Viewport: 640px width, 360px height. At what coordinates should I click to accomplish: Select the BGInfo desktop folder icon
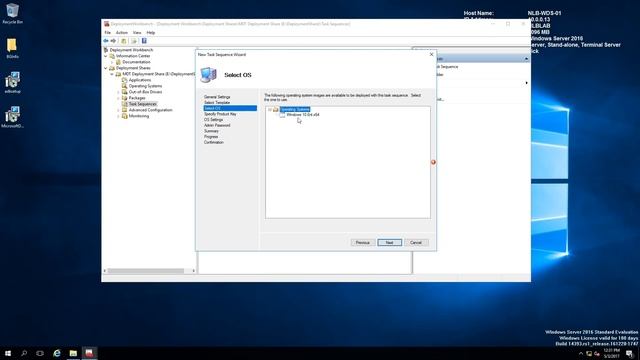tap(12, 46)
